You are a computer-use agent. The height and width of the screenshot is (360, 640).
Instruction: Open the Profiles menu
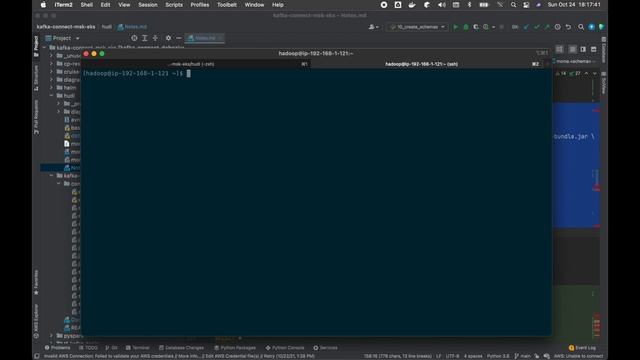click(200, 5)
